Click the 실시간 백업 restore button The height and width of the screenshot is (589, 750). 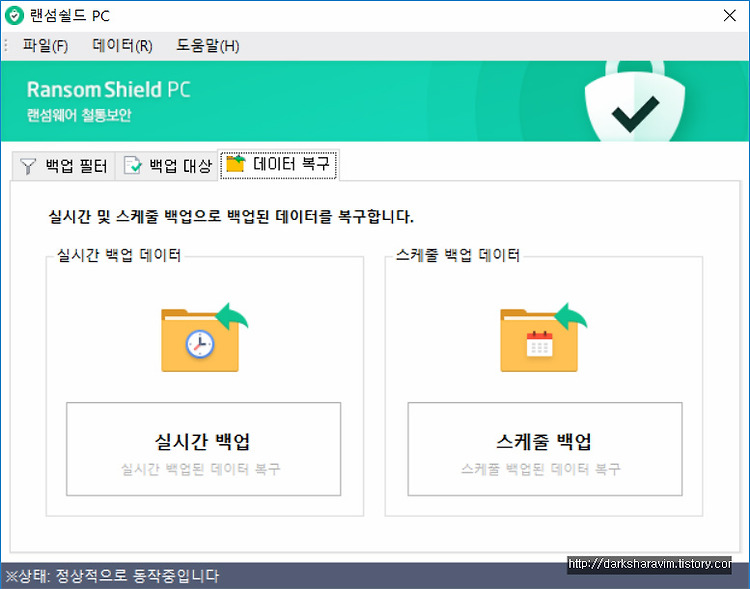pos(203,449)
